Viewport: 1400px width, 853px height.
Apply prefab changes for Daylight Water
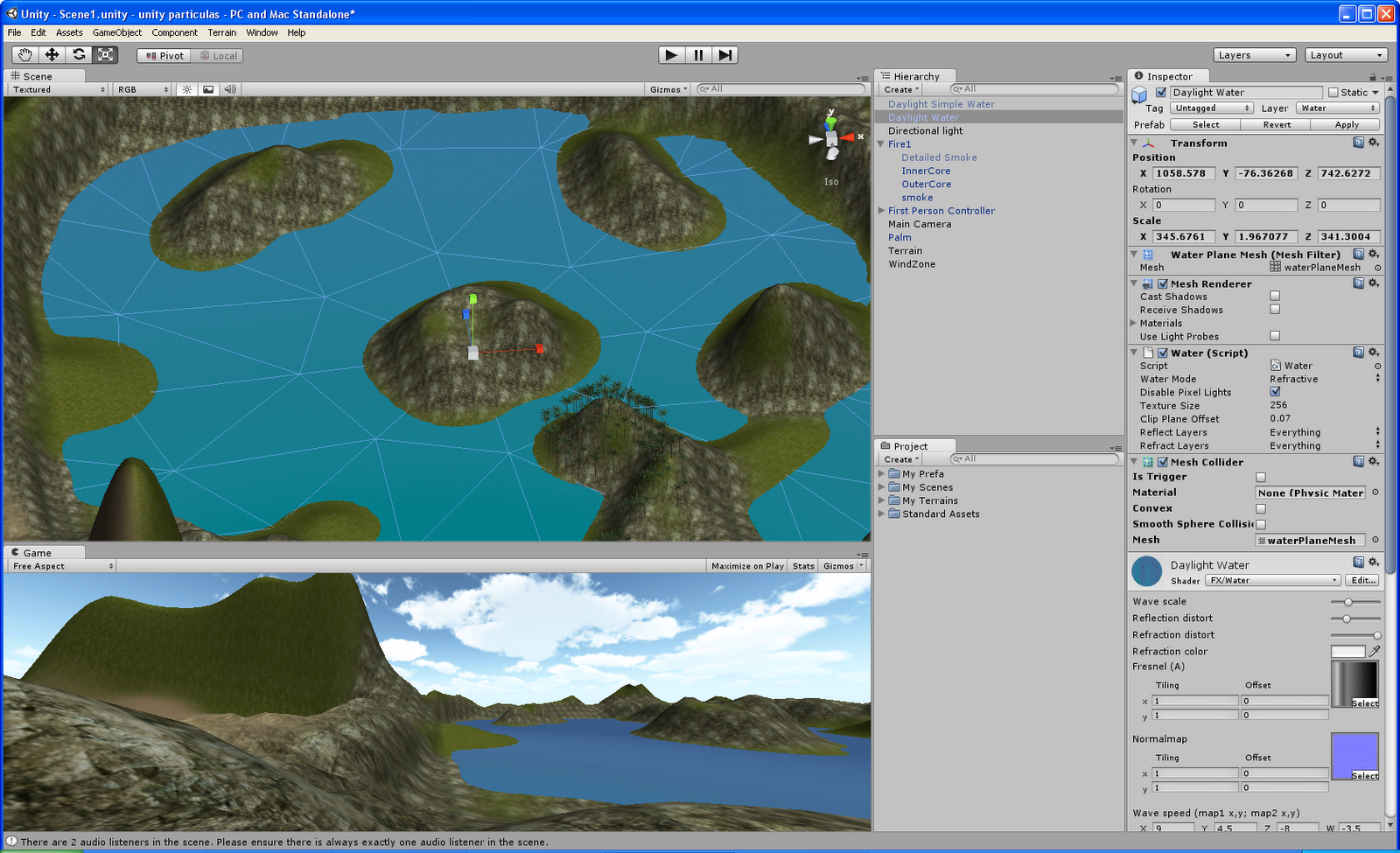pyautogui.click(x=1346, y=124)
